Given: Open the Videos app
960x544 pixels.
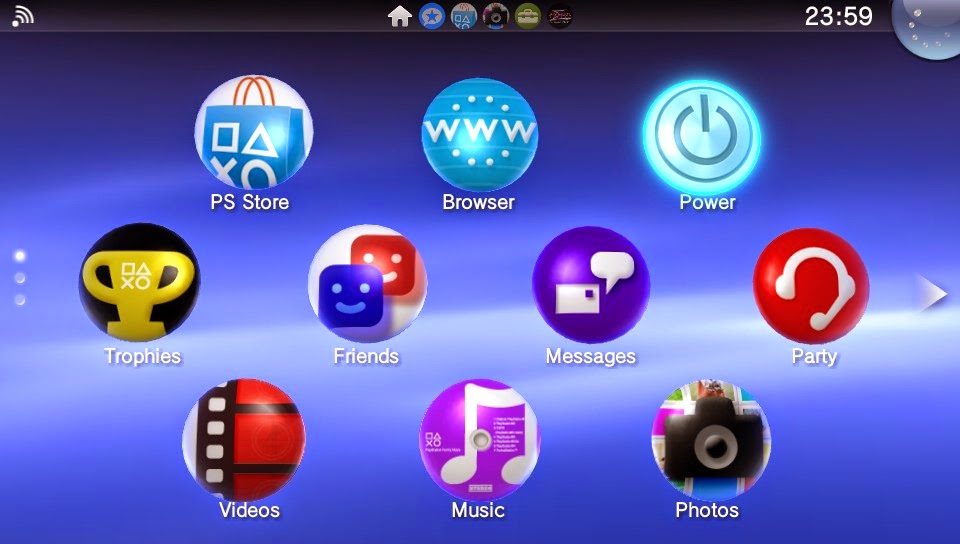Looking at the screenshot, I should point(244,439).
